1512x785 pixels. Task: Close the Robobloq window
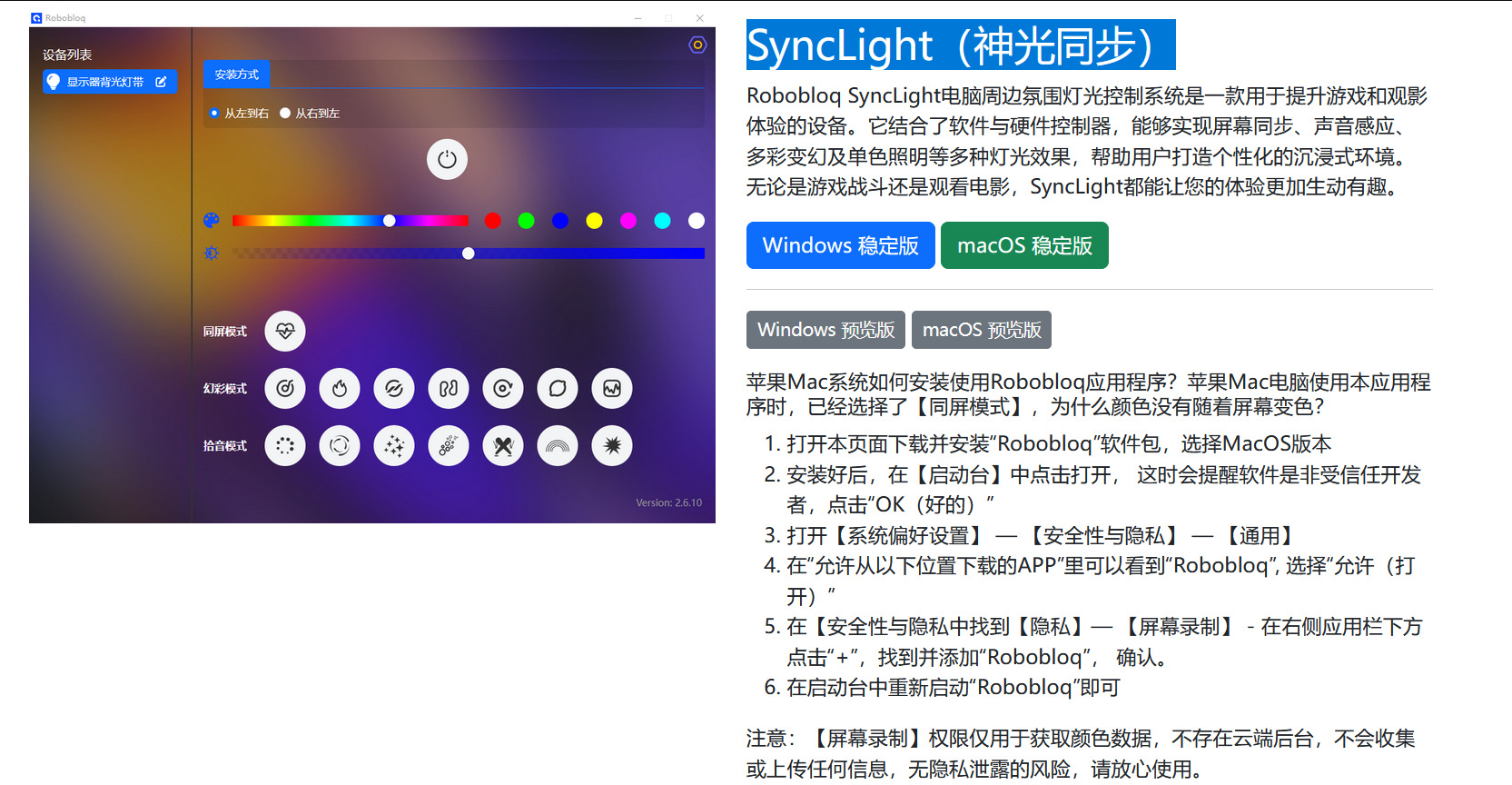(699, 18)
